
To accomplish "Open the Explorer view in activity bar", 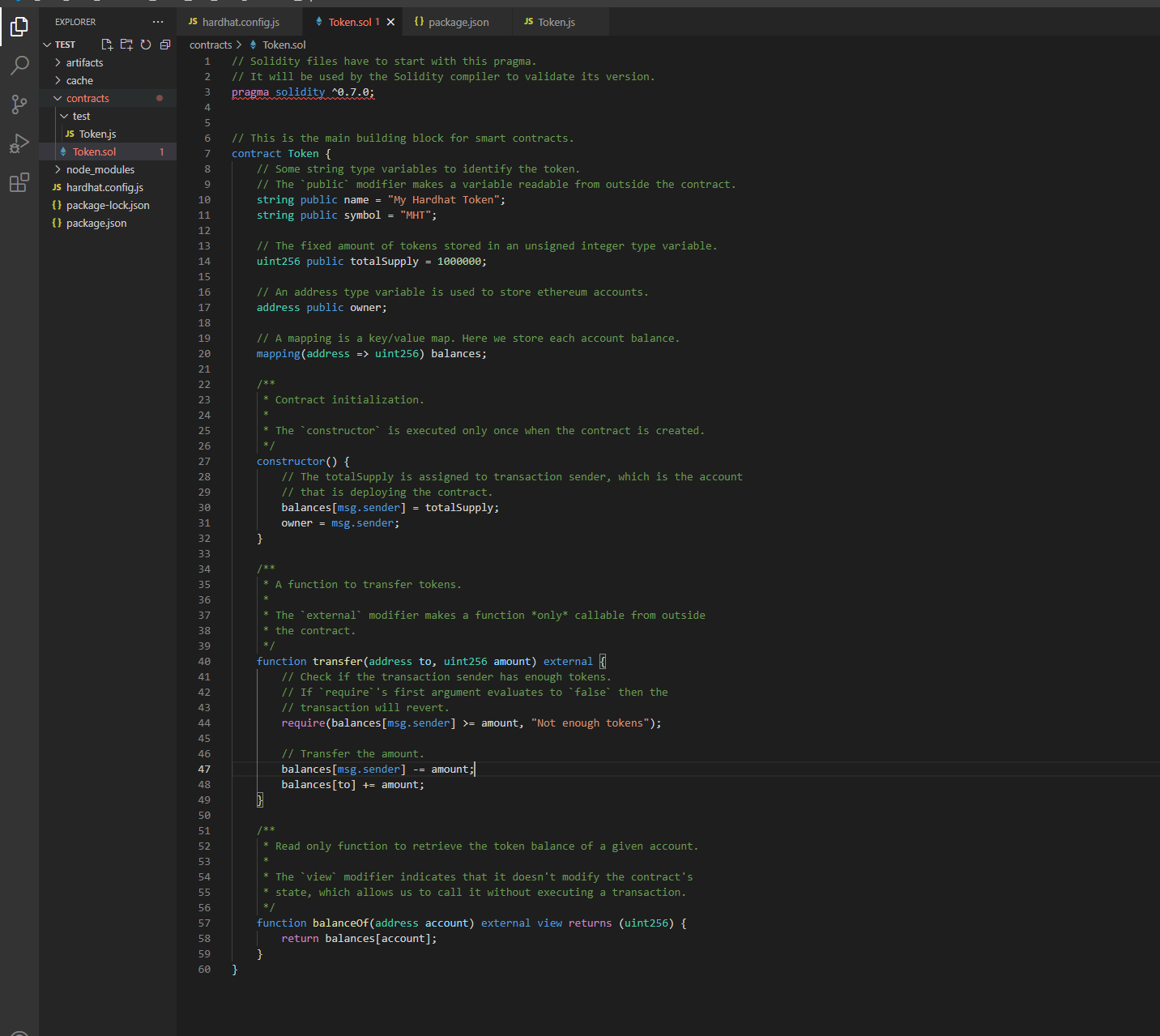I will tap(19, 27).
